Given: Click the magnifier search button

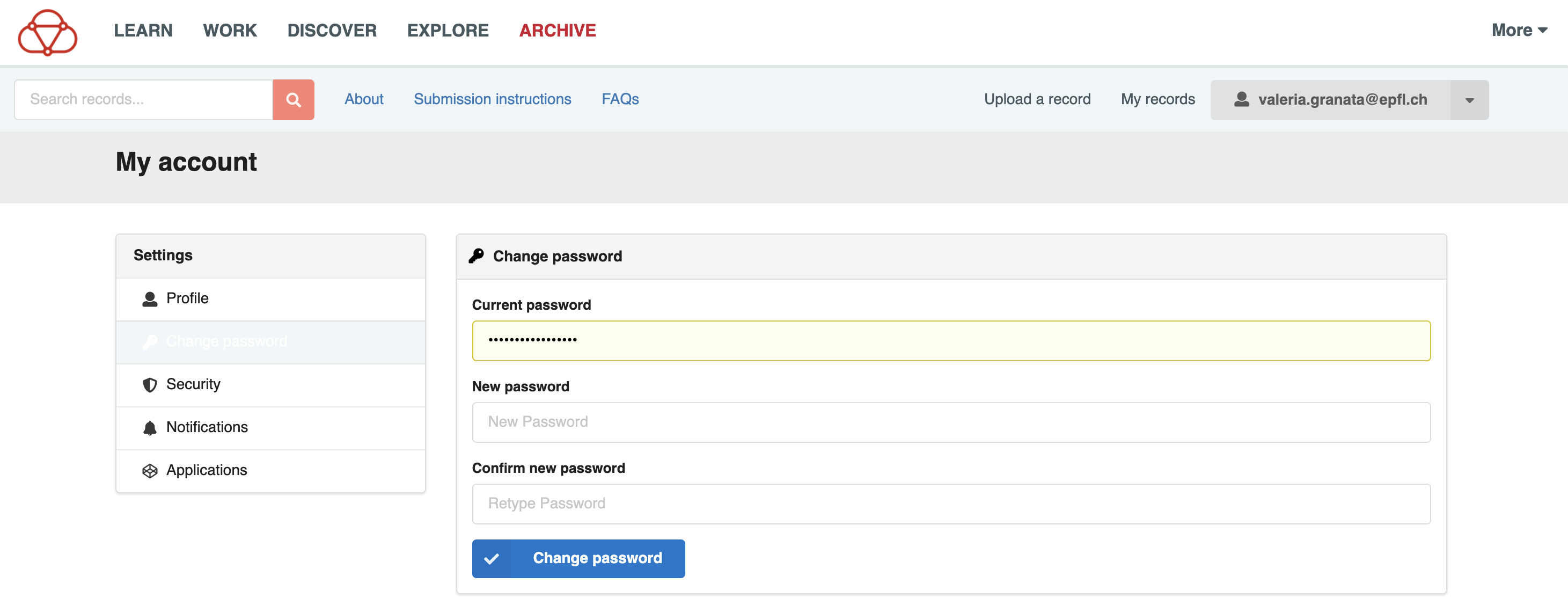Looking at the screenshot, I should pyautogui.click(x=294, y=100).
